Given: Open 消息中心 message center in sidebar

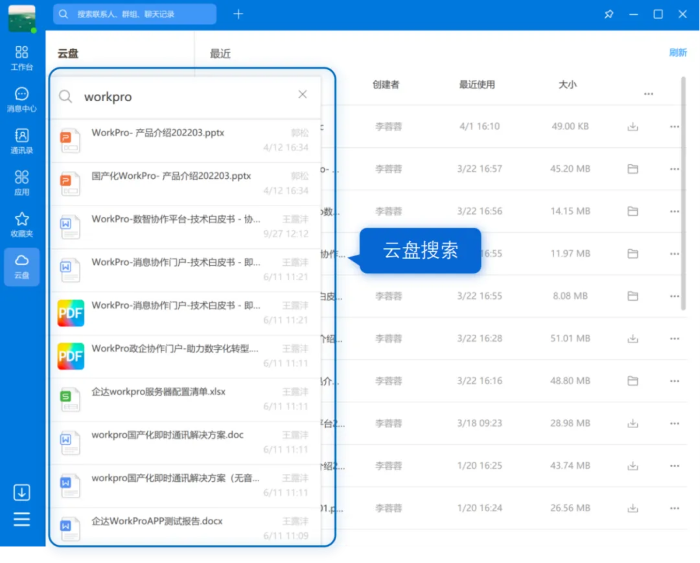Looking at the screenshot, I should pyautogui.click(x=22, y=100).
